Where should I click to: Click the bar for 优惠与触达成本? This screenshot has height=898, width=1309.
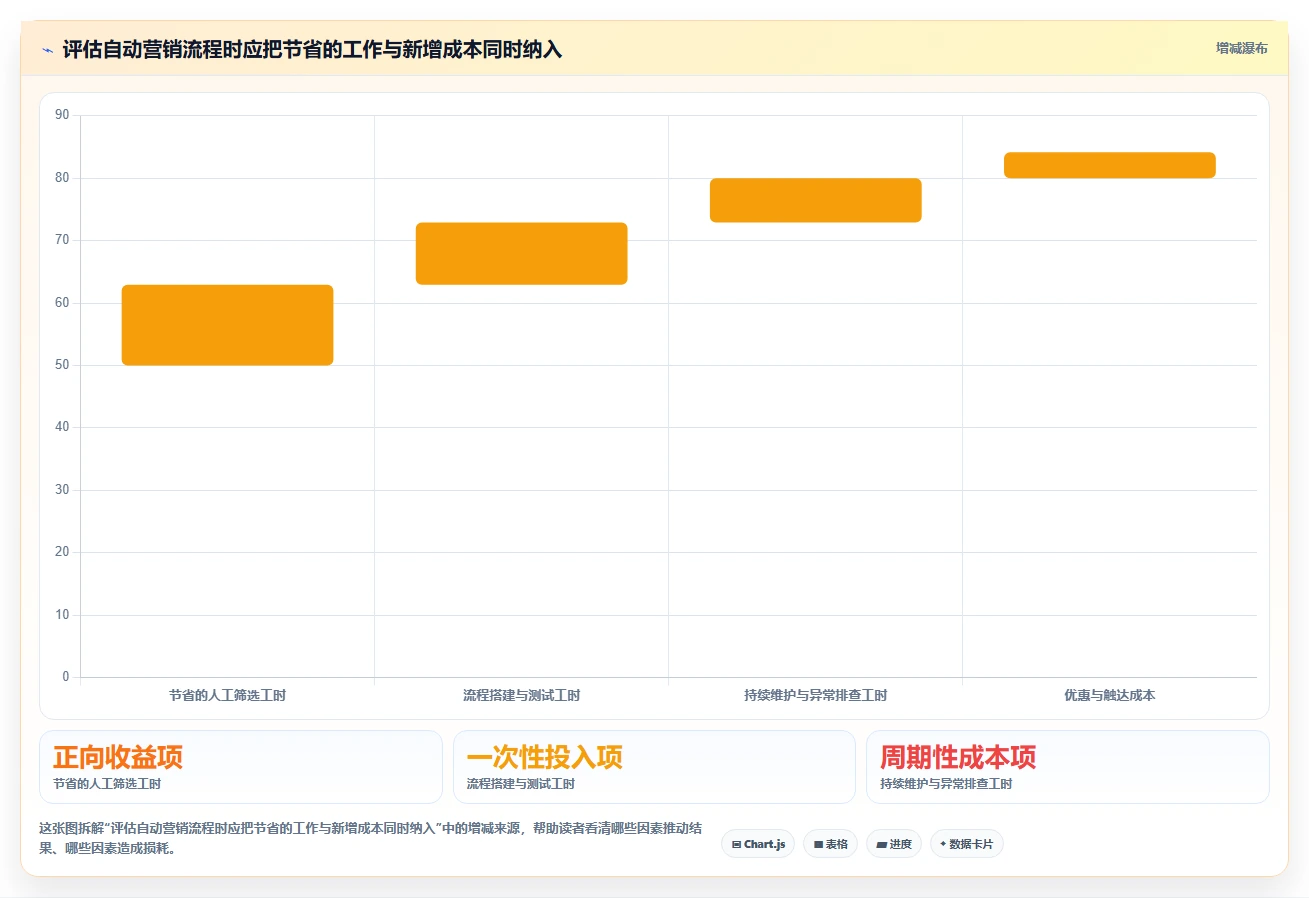[x=1109, y=165]
